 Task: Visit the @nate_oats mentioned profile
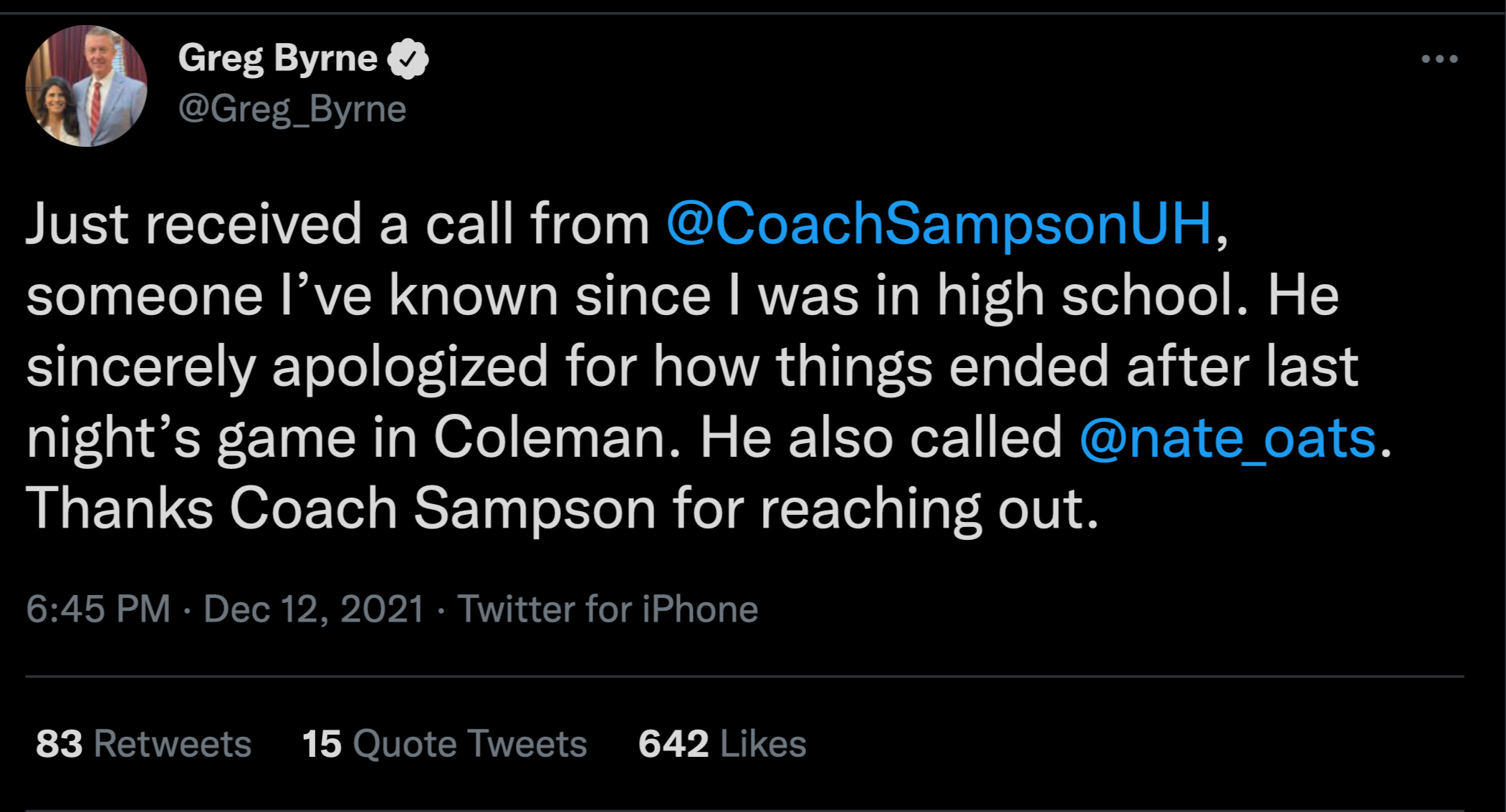click(x=1227, y=438)
